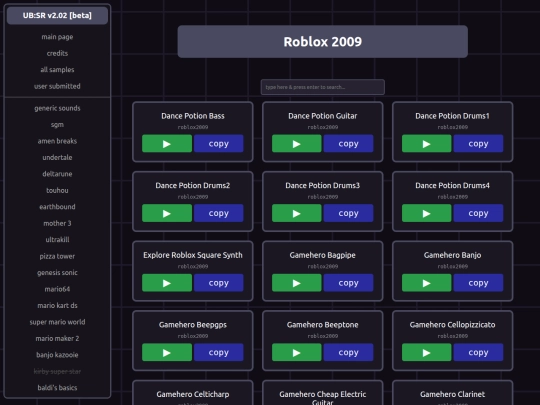Play the Dance Potion Drums4 sample

tap(426, 213)
